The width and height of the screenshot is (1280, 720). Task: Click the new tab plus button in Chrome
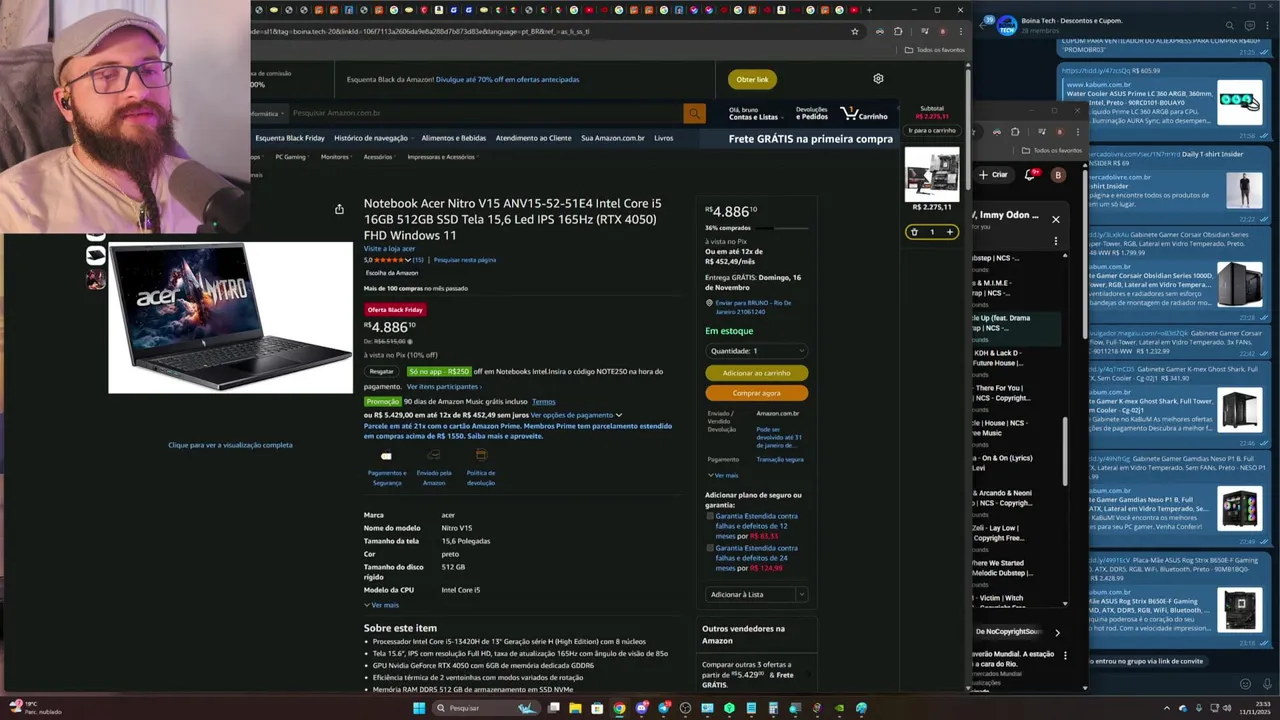pos(869,10)
